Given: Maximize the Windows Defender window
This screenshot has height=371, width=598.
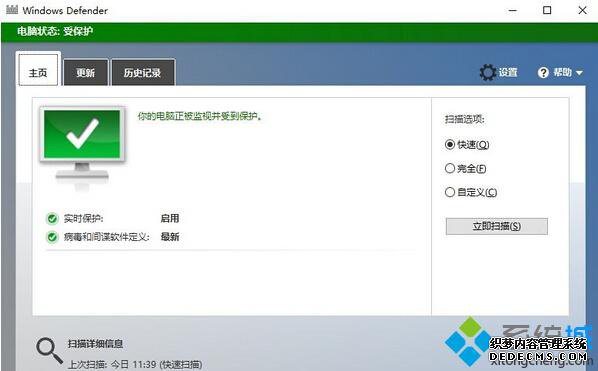Looking at the screenshot, I should (547, 10).
